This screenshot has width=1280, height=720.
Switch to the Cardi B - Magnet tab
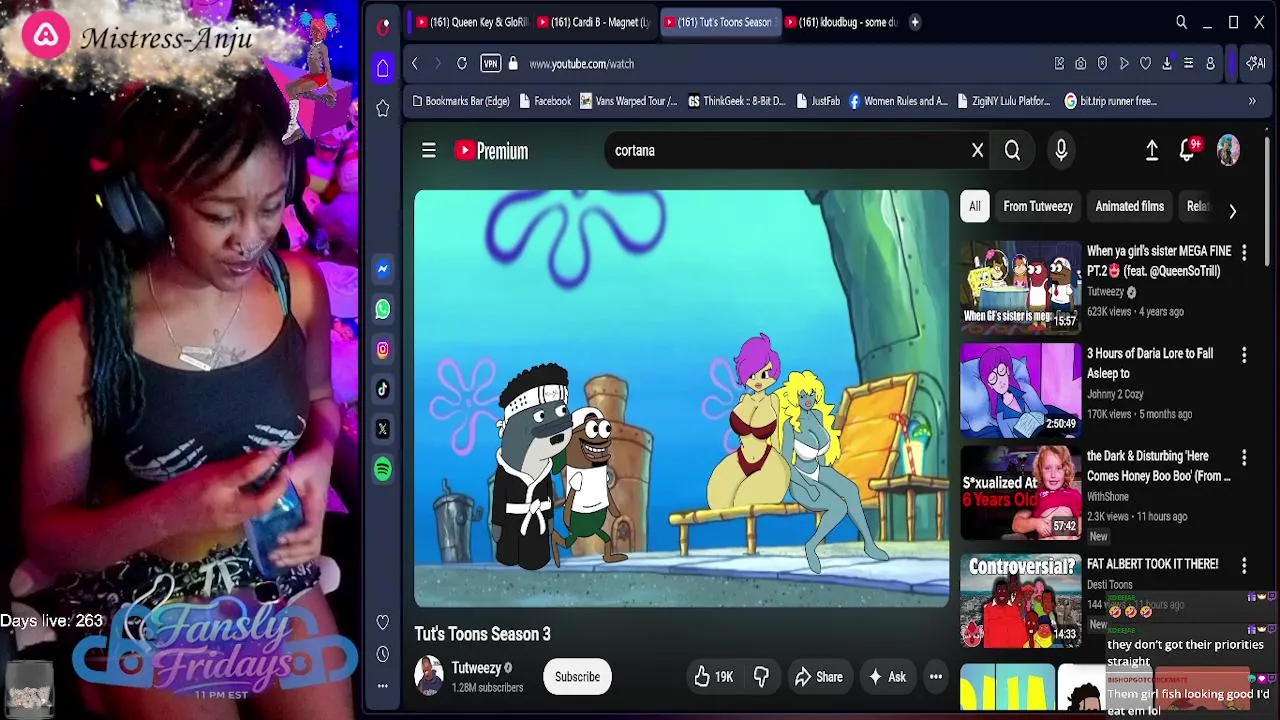tap(593, 22)
